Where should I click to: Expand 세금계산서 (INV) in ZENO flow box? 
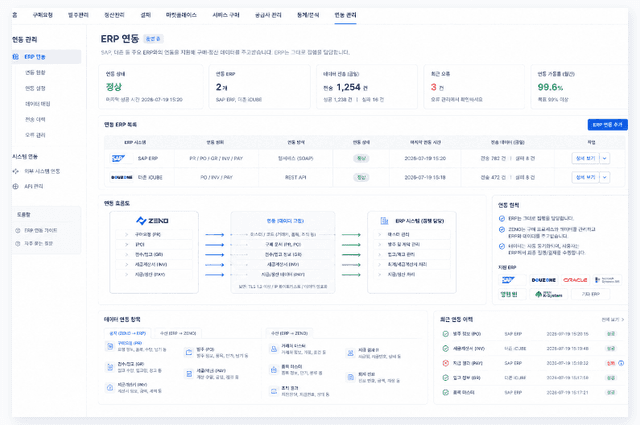[x=127, y=265]
